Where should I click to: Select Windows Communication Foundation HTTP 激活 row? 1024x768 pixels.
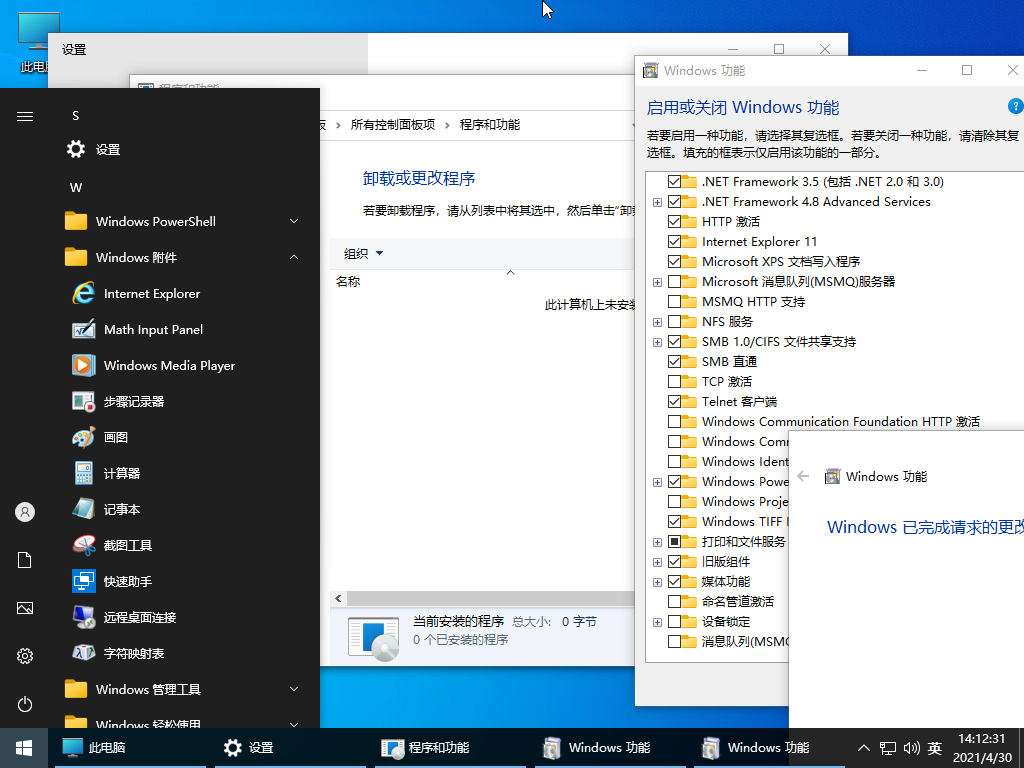(840, 421)
